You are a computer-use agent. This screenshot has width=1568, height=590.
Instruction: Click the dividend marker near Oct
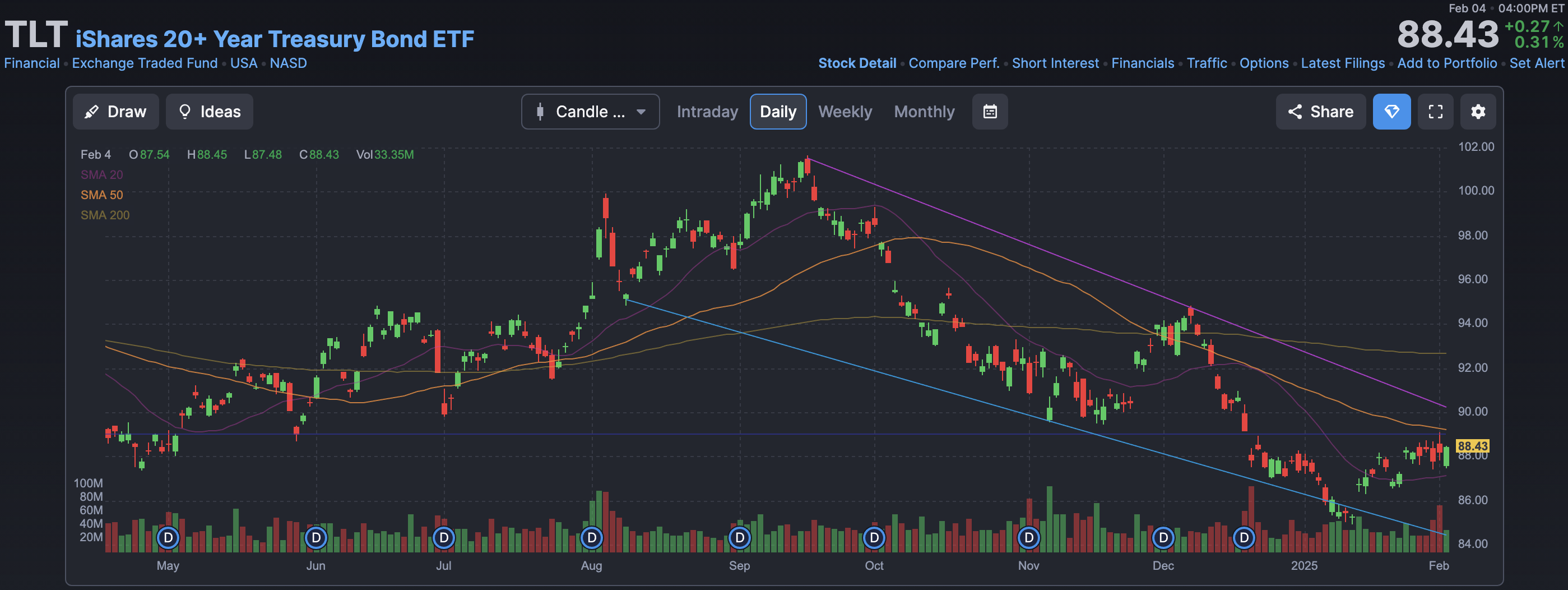[x=874, y=538]
